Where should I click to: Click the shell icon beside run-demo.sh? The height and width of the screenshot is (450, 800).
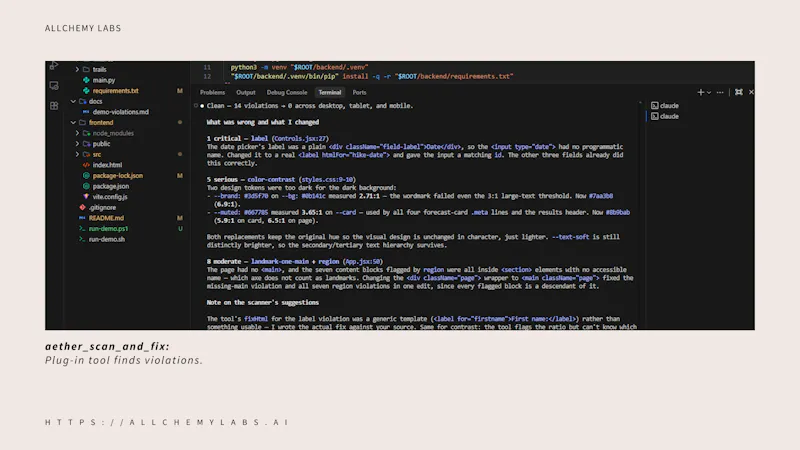[82, 239]
